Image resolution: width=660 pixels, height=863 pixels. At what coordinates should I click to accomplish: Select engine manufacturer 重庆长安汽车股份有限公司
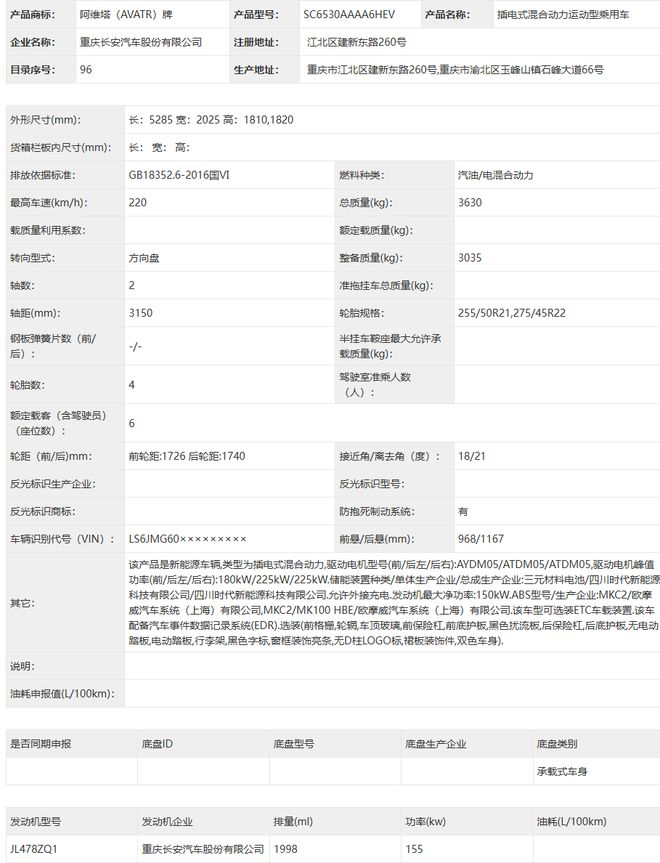point(203,849)
